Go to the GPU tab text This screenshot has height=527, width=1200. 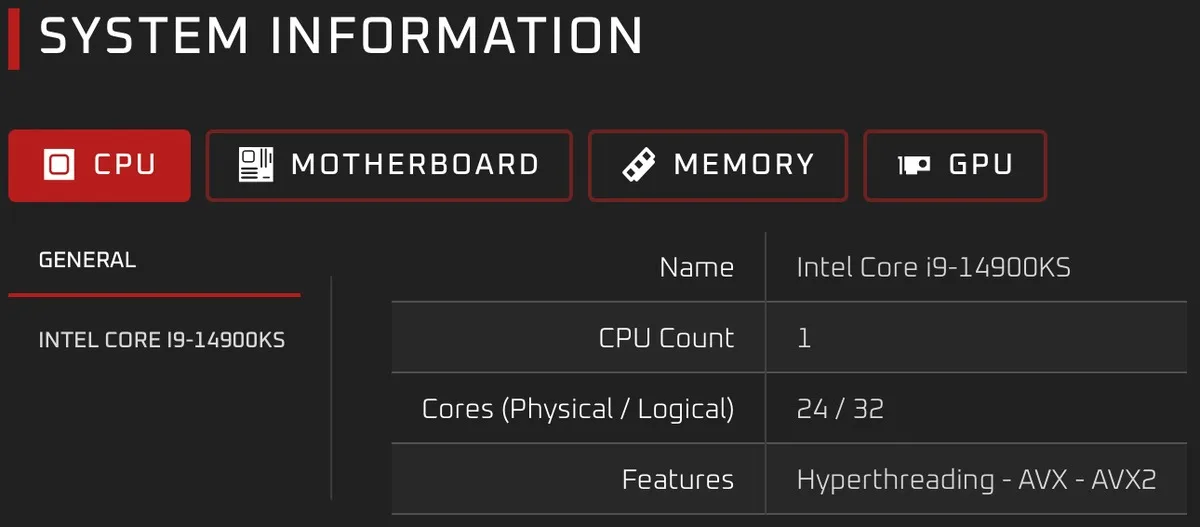click(980, 165)
